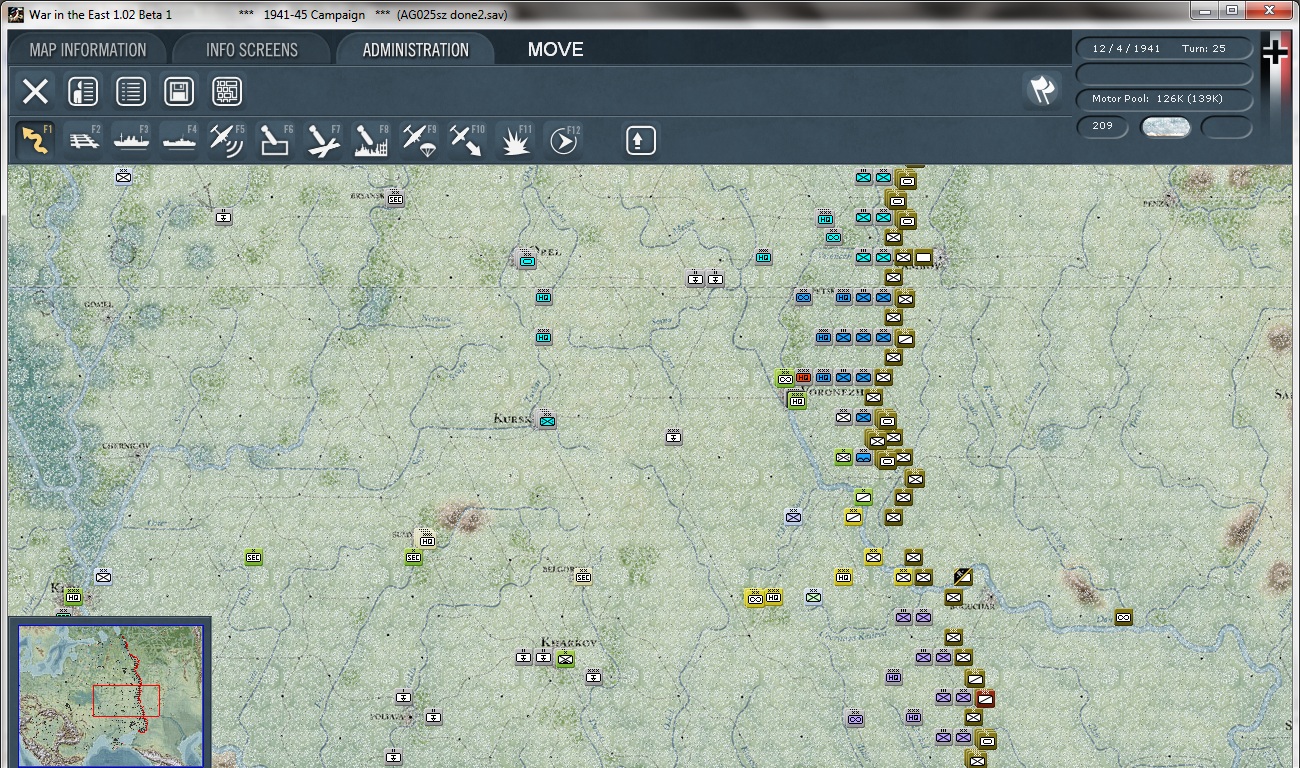
Task: Choose the Air Transport parachute icon (F9)
Action: [419, 140]
